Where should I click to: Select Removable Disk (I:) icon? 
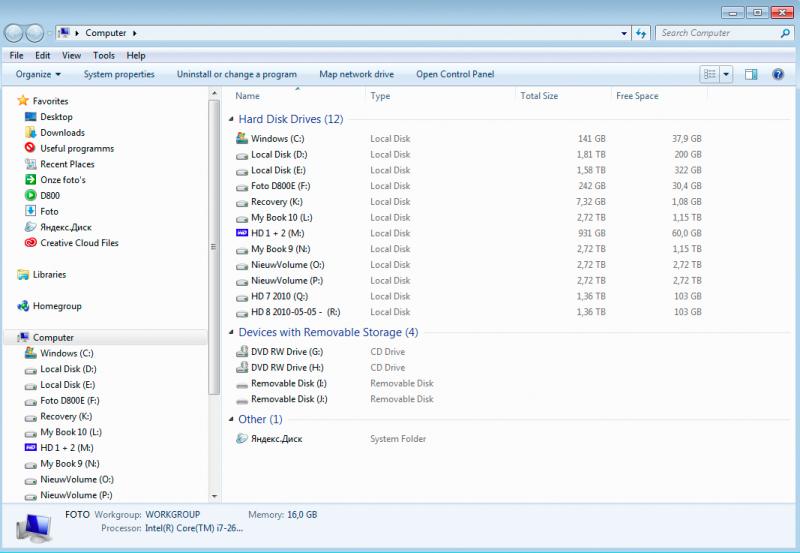[242, 385]
